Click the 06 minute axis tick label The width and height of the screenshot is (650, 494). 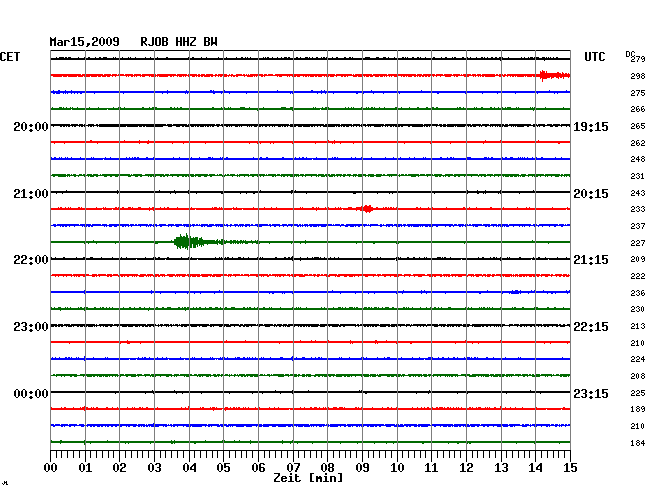pyautogui.click(x=258, y=468)
